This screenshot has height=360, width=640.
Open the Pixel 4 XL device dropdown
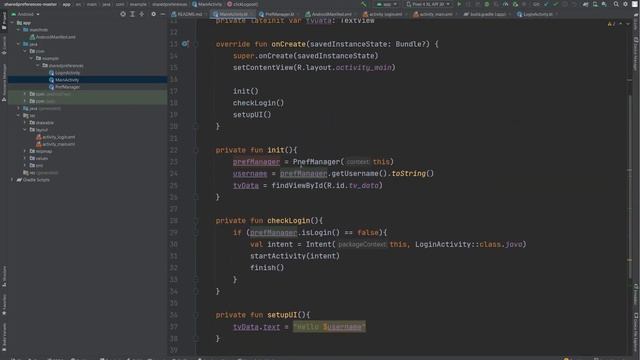coord(428,4)
